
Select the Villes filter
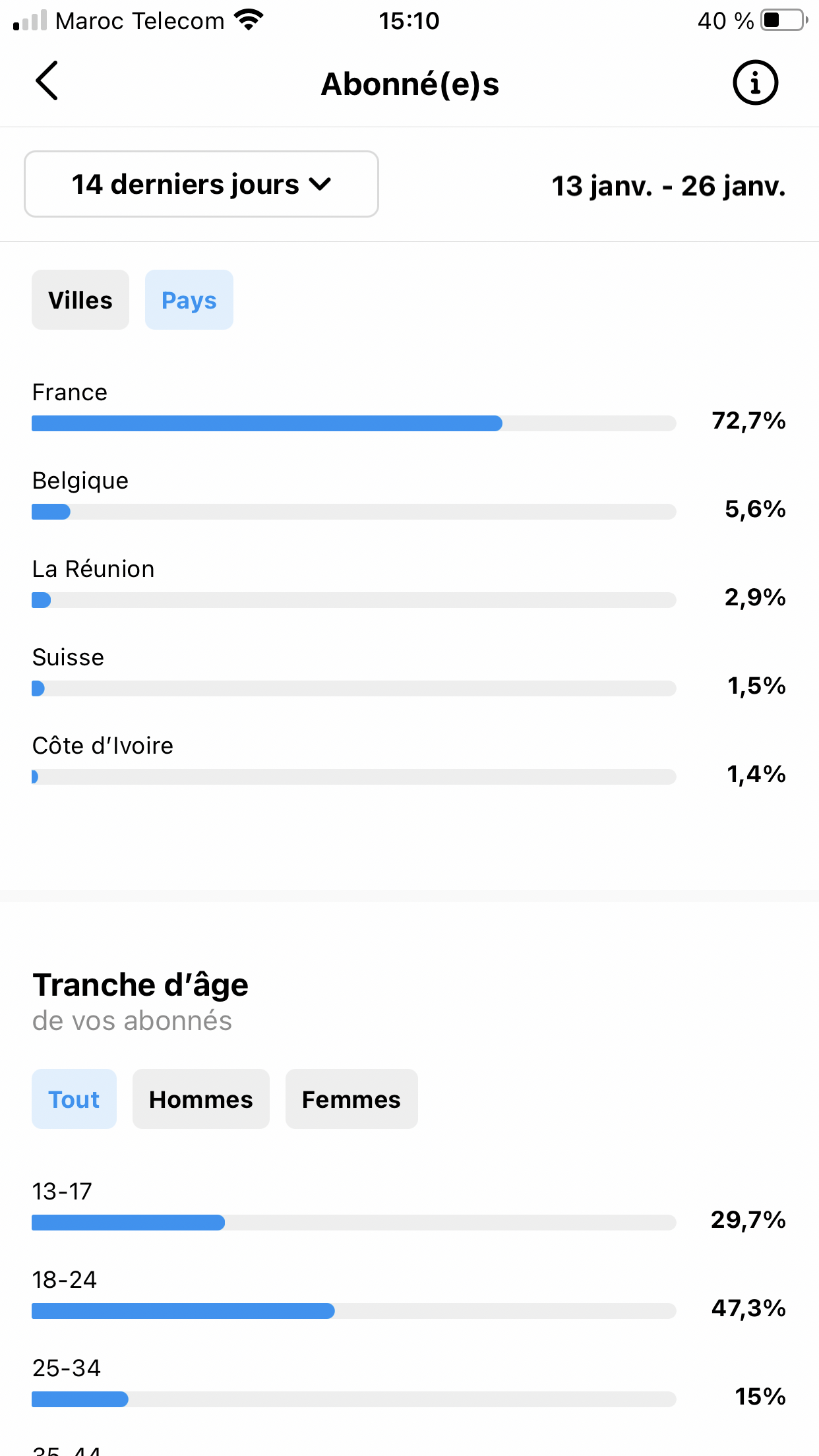tap(80, 300)
